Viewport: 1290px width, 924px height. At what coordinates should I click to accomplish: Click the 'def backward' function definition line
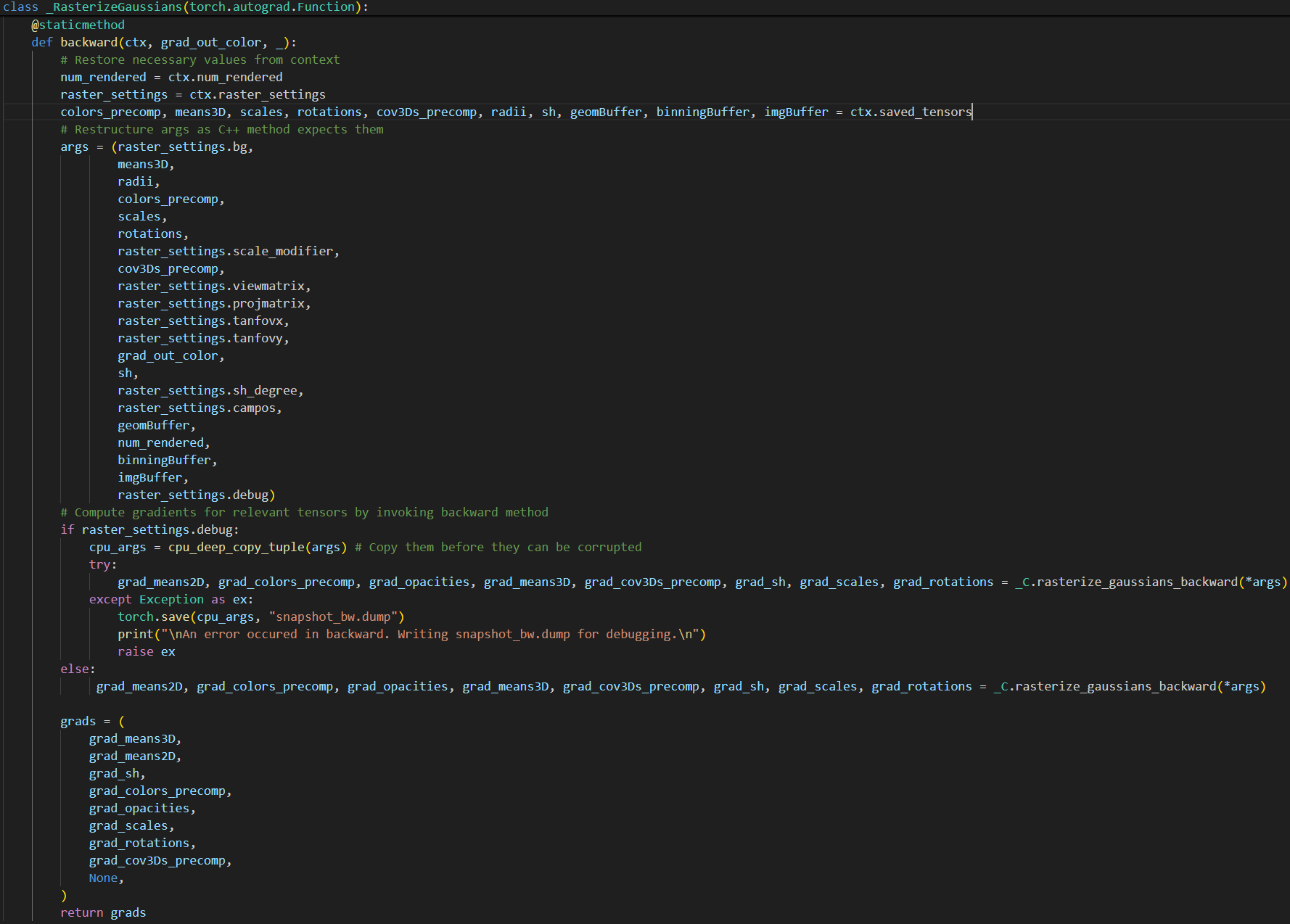click(x=164, y=42)
